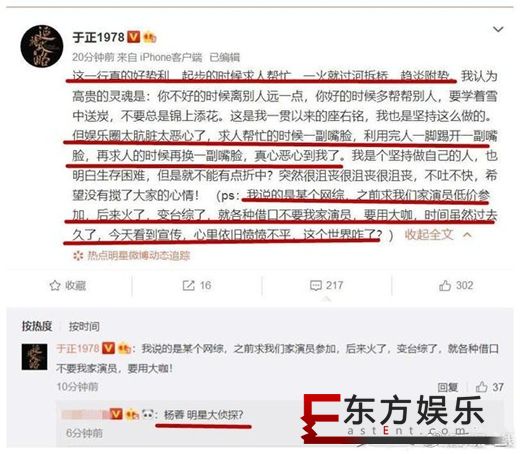
Task: Like the comment with thumbs-up 37
Action: pos(481,387)
